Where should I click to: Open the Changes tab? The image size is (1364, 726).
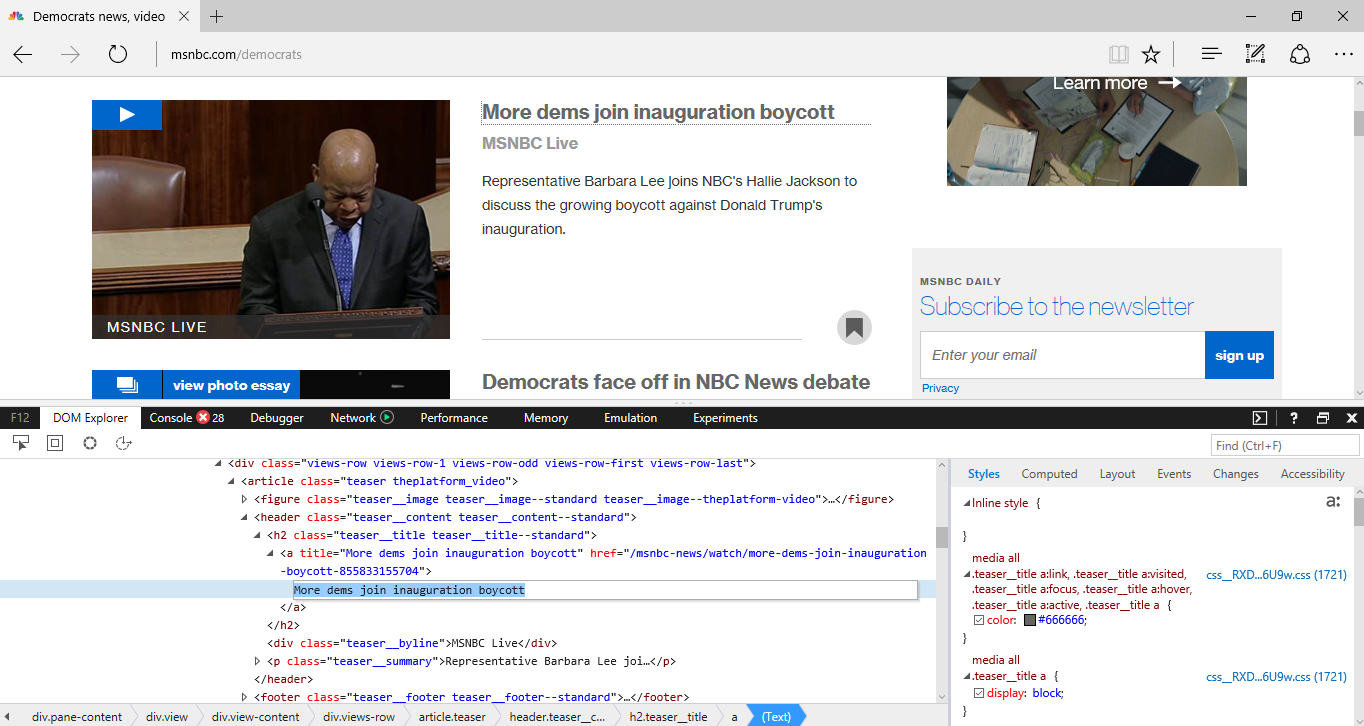click(x=1236, y=474)
